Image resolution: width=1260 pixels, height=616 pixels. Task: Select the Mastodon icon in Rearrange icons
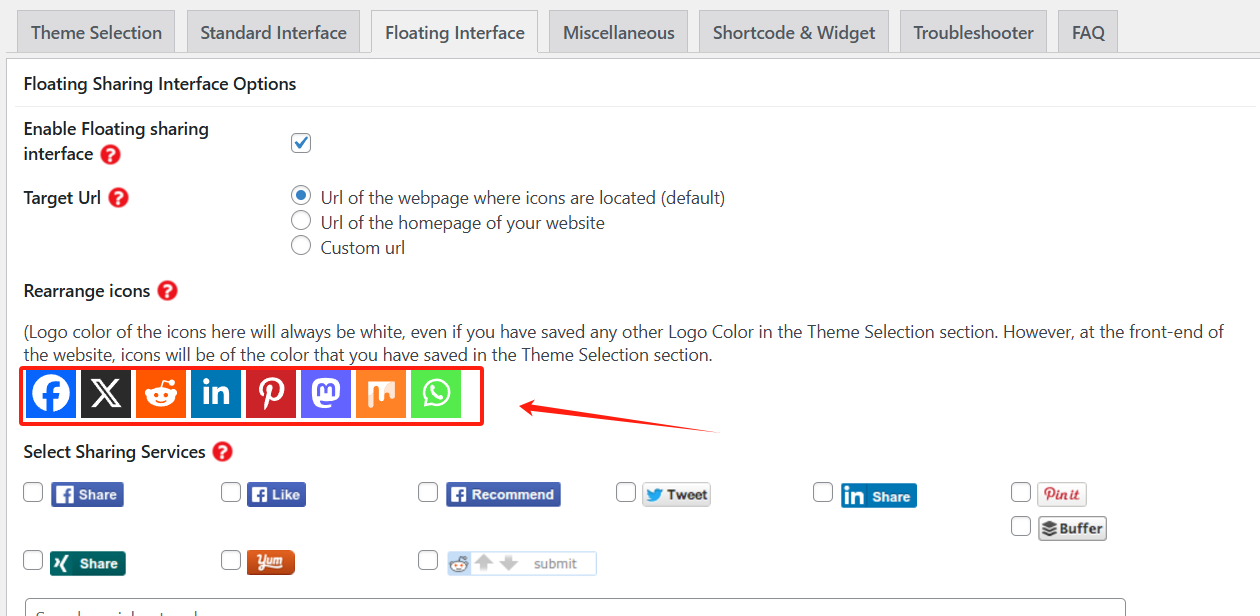(x=325, y=393)
